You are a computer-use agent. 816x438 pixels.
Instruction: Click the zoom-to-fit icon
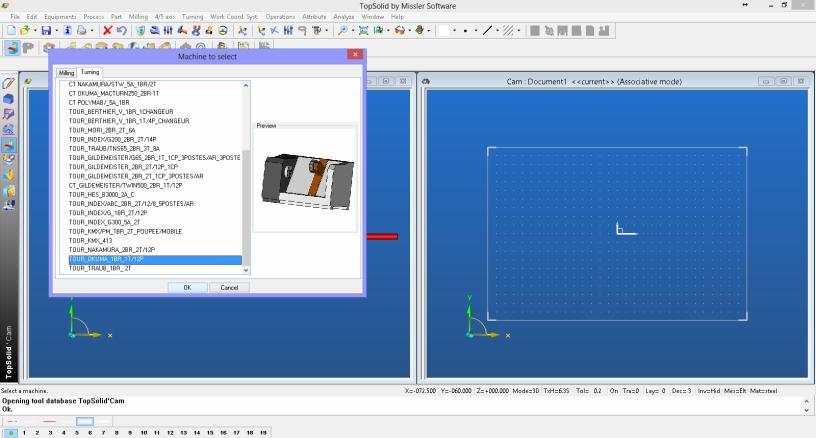point(364,31)
